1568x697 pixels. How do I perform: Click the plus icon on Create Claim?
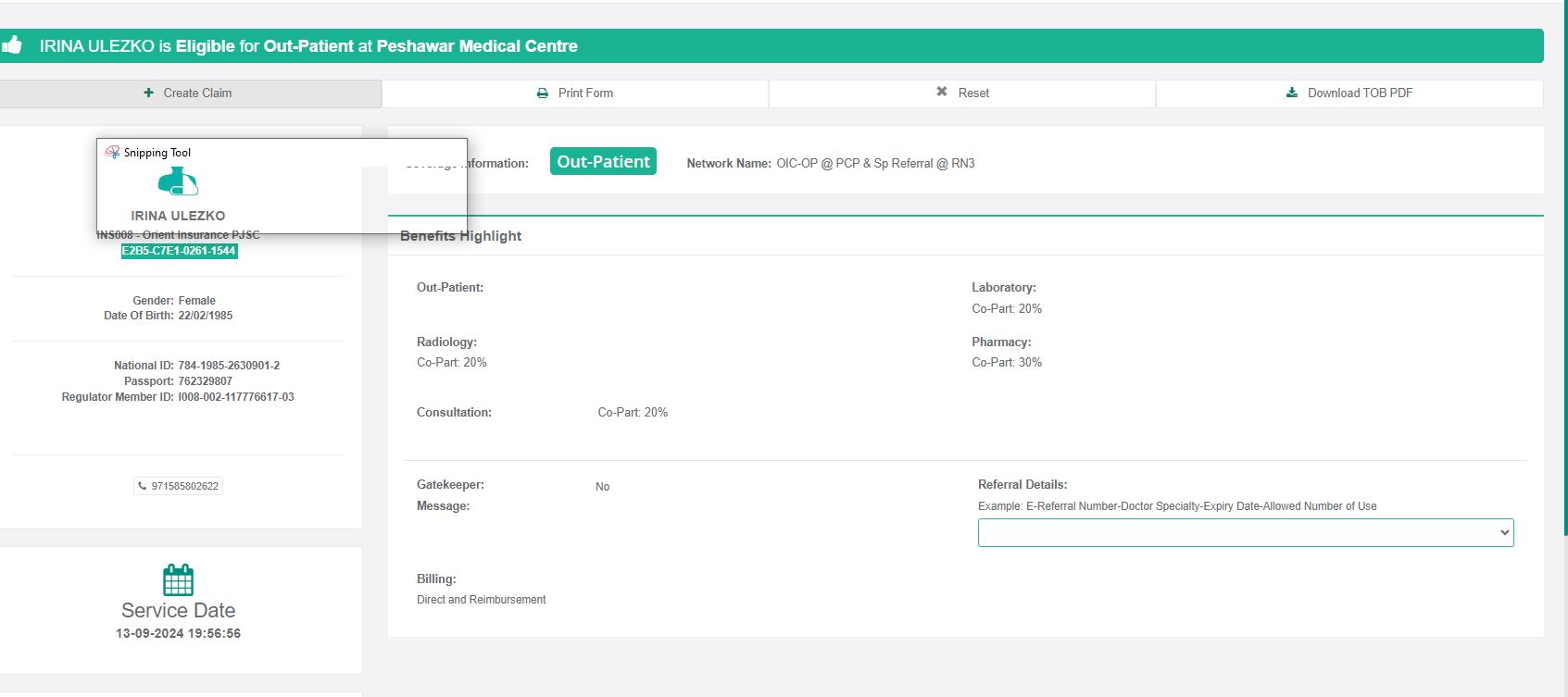[x=149, y=93]
